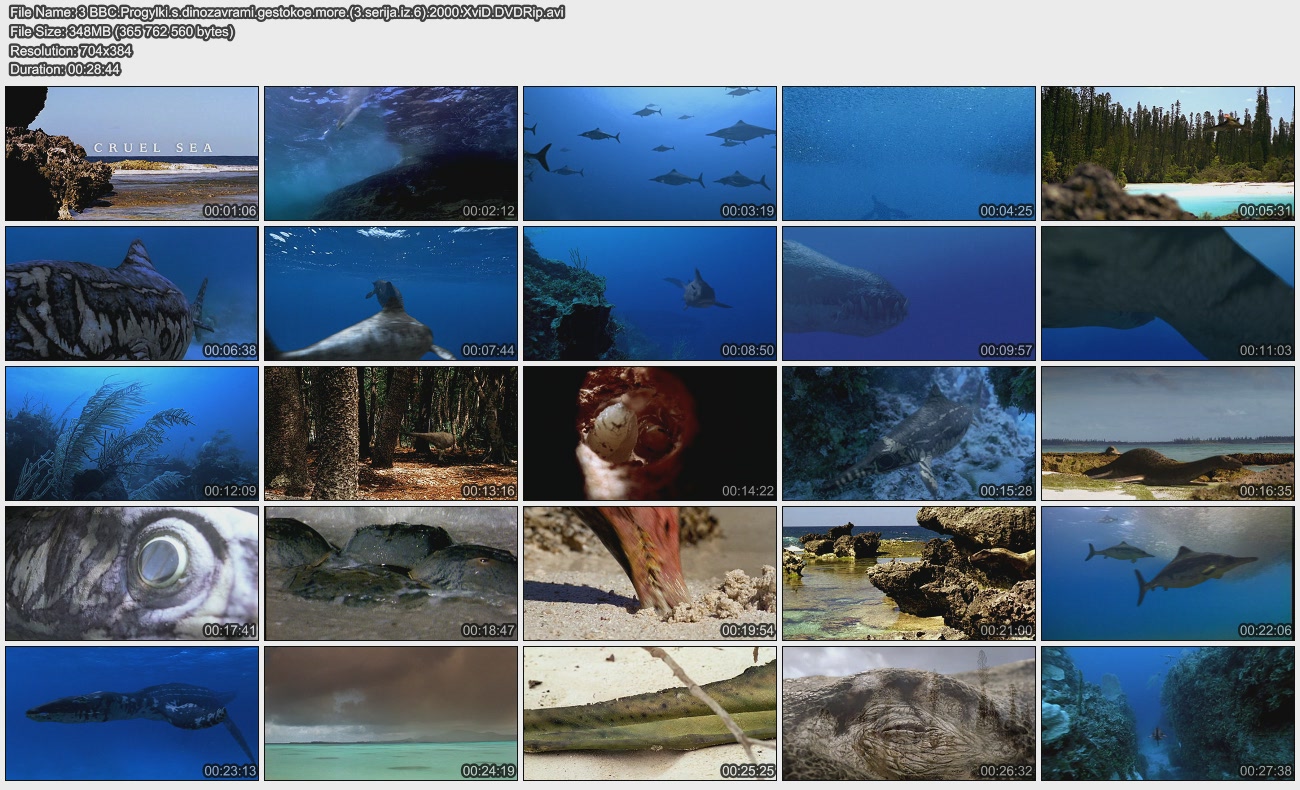Open the thumbnail timestamped 00:22:06

point(1167,573)
